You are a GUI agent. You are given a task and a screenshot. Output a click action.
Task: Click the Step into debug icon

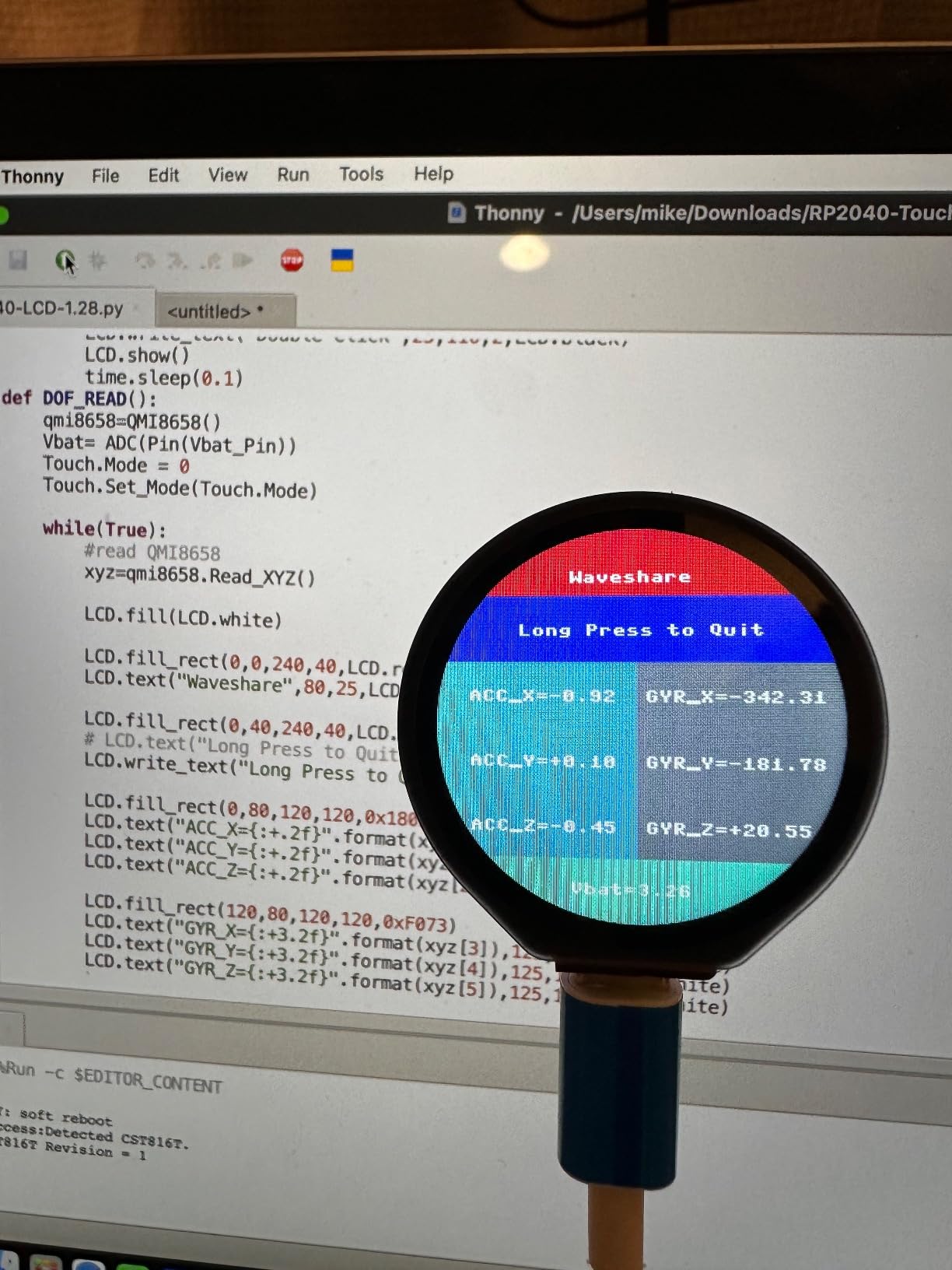tap(177, 260)
